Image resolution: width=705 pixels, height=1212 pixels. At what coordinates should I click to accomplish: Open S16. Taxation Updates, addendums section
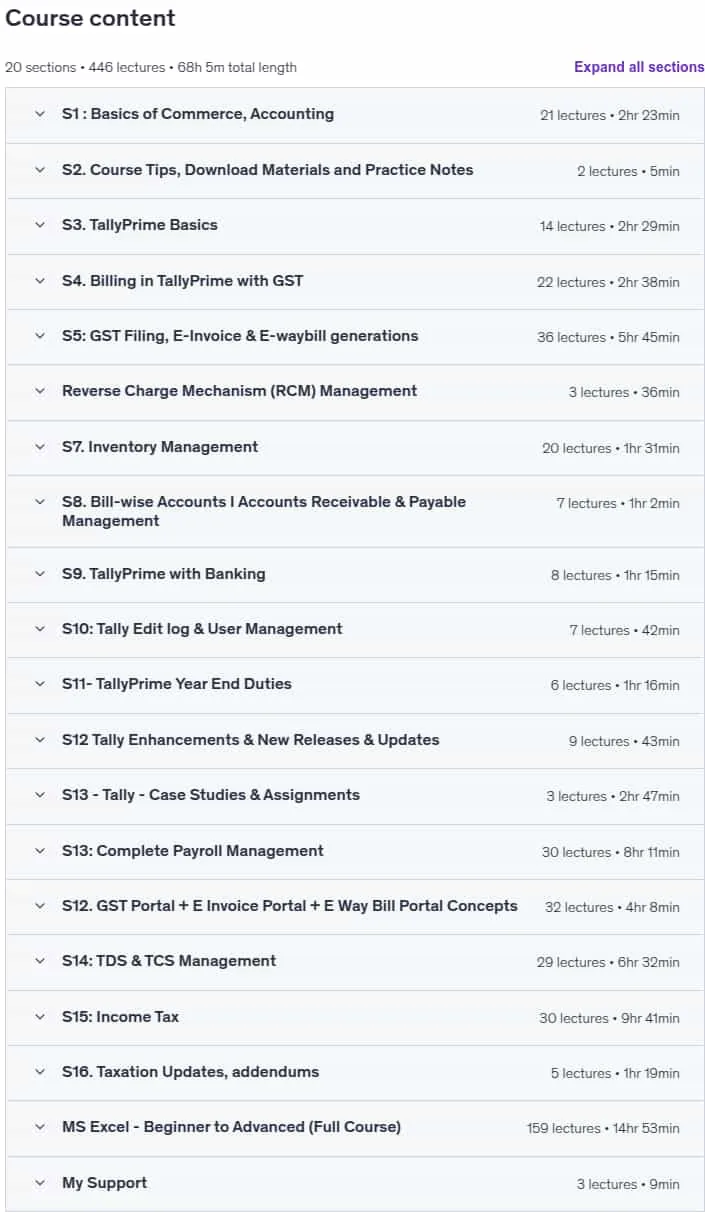coord(191,1072)
